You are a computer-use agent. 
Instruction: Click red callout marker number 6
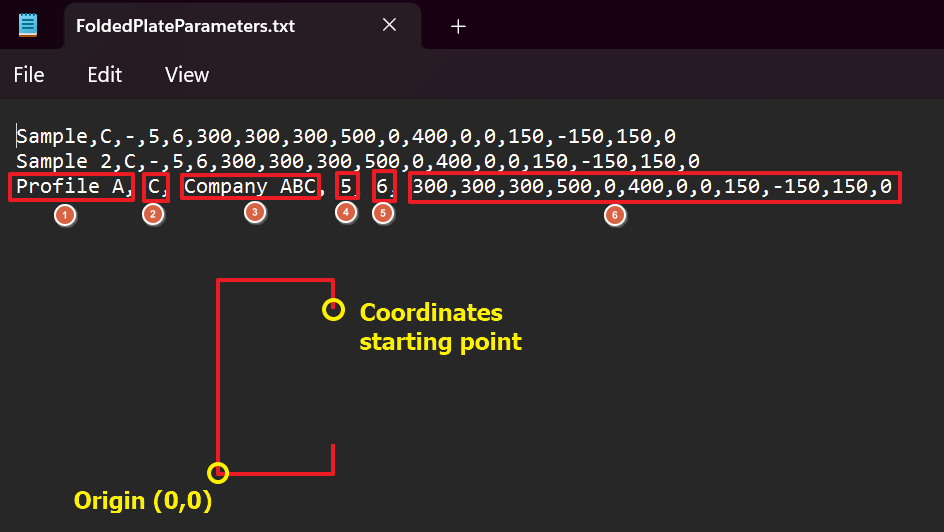(616, 215)
